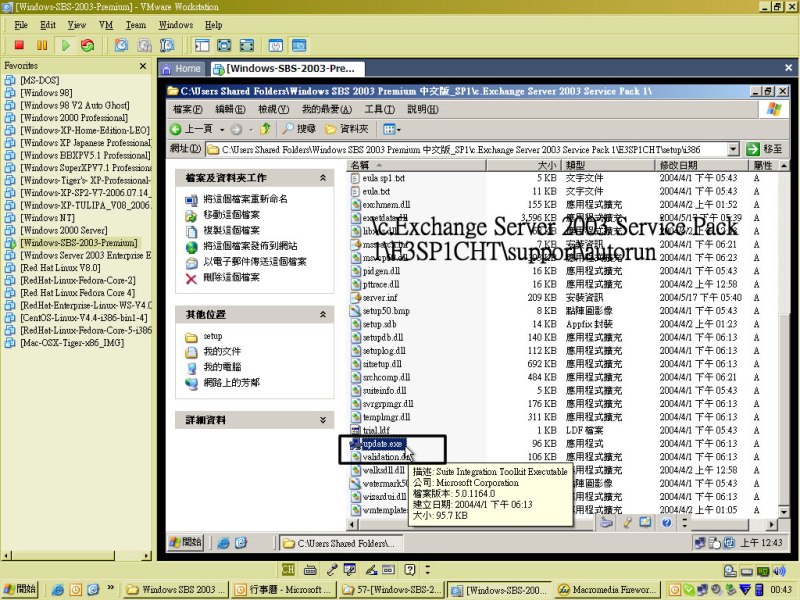800x600 pixels.
Task: Click in the Explorer address field
Action: tap(466, 149)
